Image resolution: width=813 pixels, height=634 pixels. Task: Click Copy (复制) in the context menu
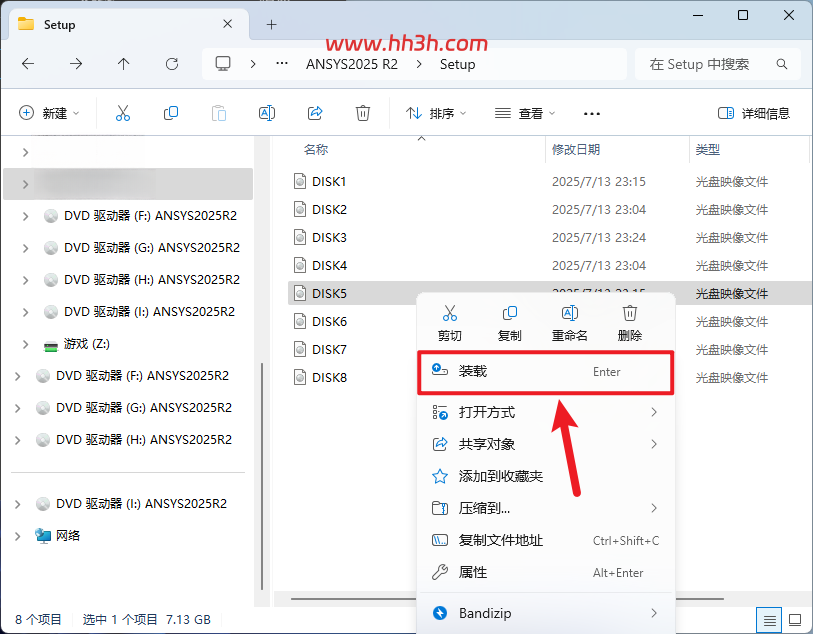tap(510, 323)
